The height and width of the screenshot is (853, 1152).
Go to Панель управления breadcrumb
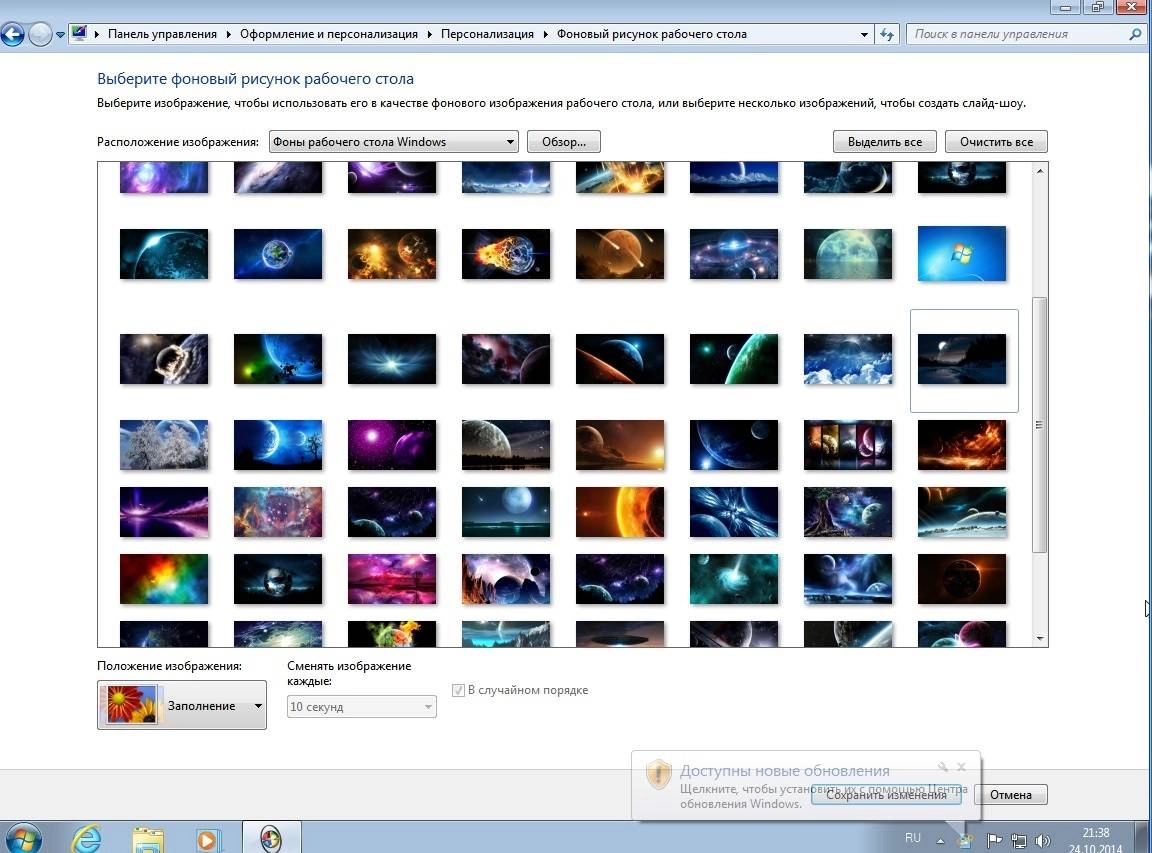coord(162,34)
